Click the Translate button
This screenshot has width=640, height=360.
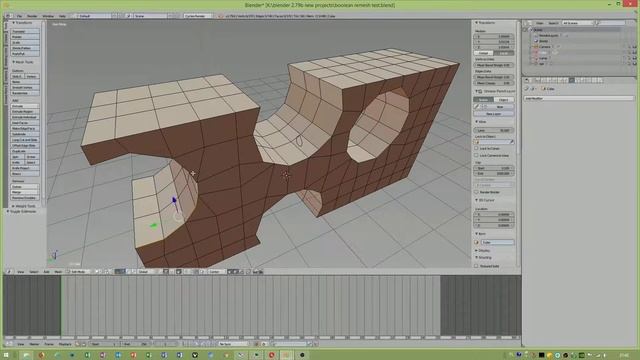click(25, 31)
